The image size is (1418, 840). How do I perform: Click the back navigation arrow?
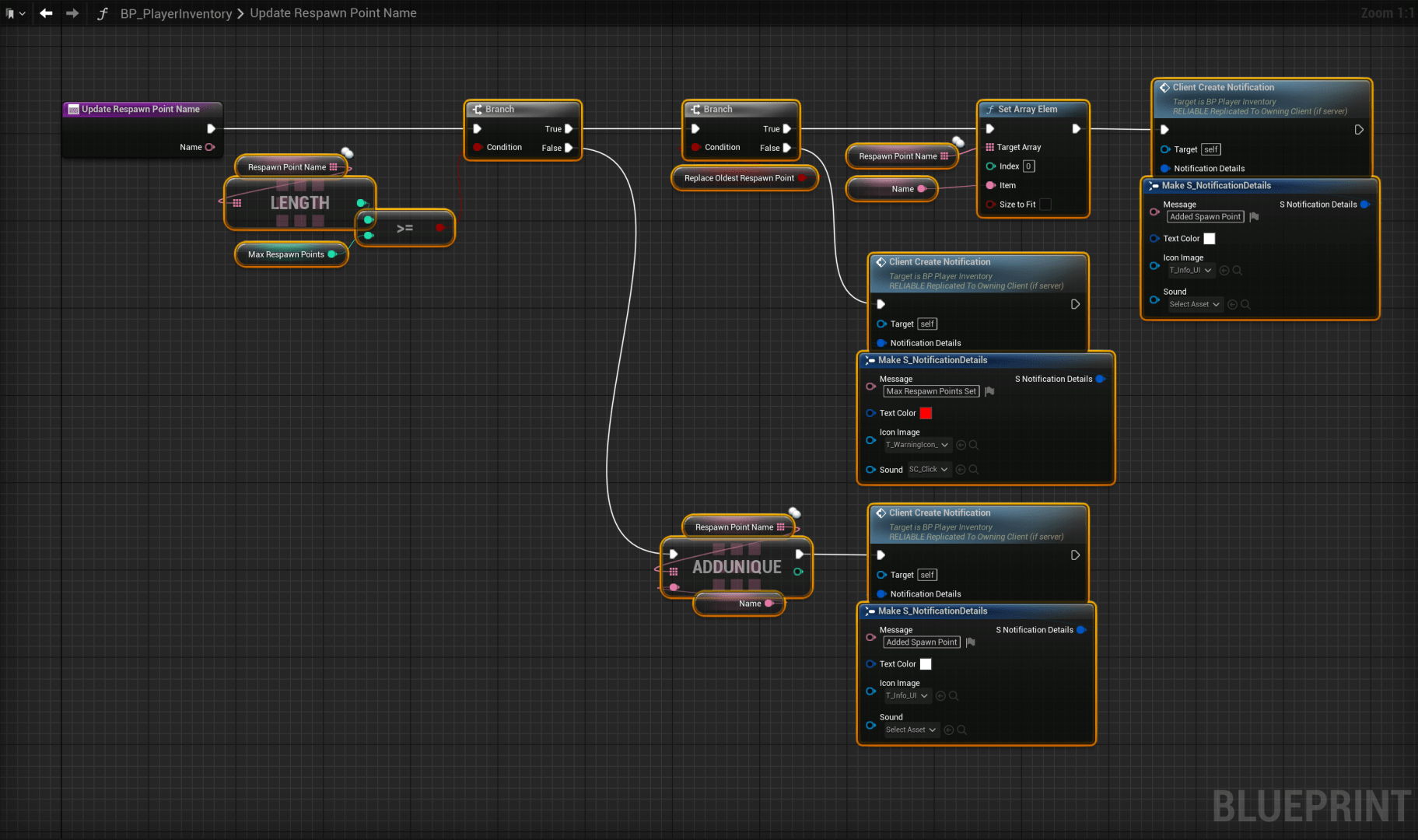[46, 13]
